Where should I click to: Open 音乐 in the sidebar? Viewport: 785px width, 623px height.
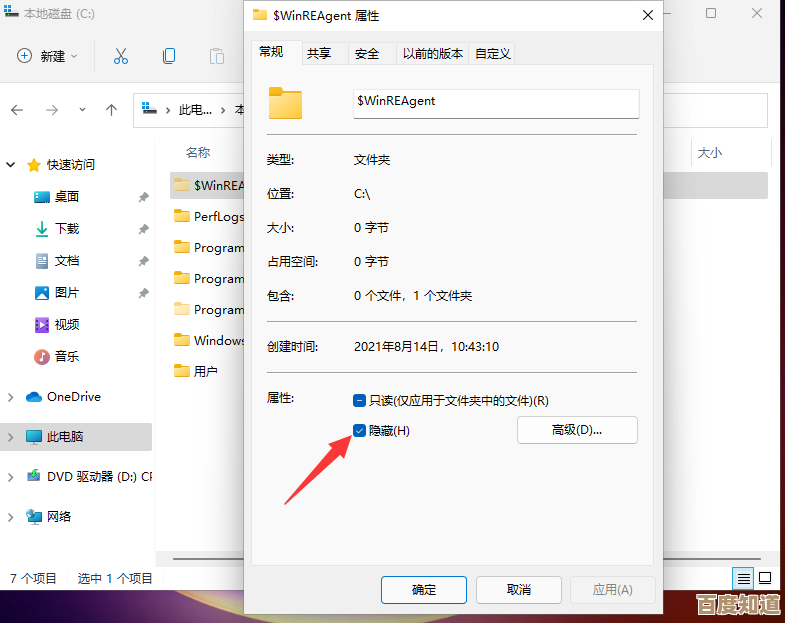[x=57, y=357]
